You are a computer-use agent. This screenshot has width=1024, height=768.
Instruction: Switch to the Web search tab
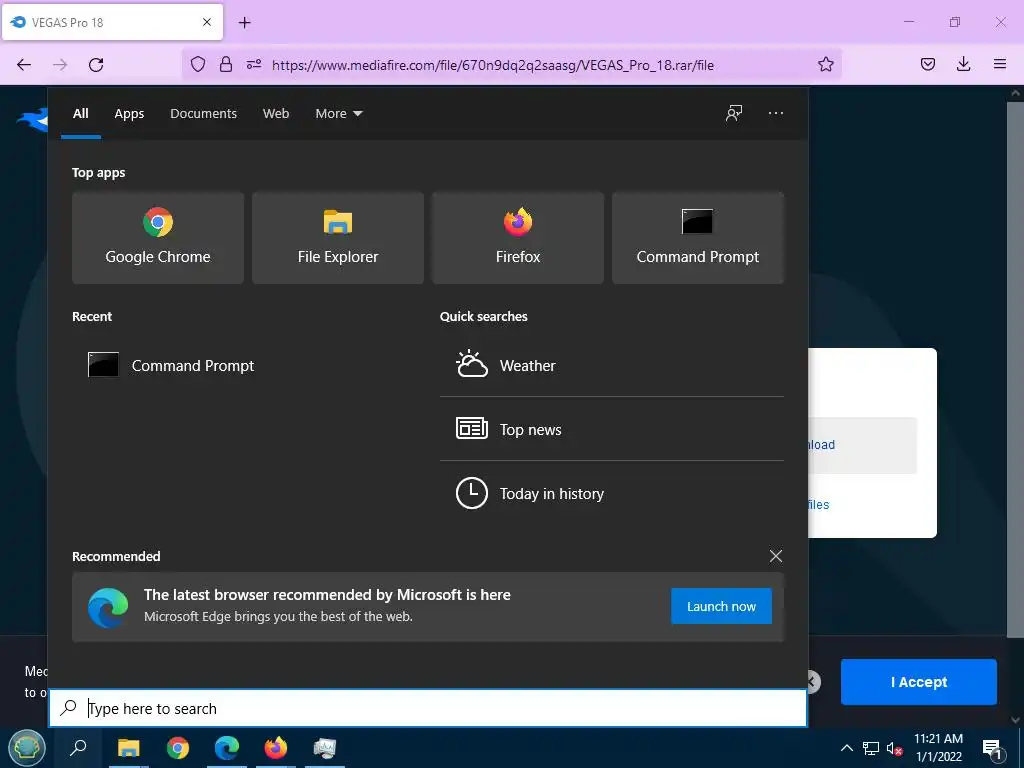(276, 114)
